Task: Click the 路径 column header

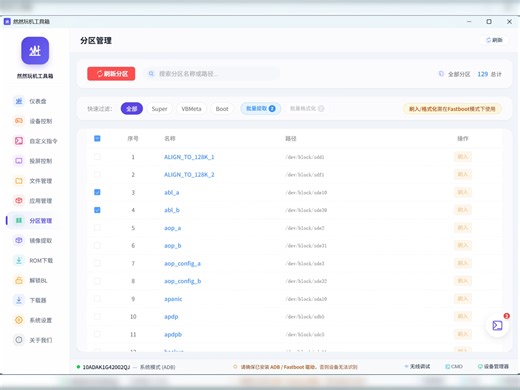Action: pos(291,138)
